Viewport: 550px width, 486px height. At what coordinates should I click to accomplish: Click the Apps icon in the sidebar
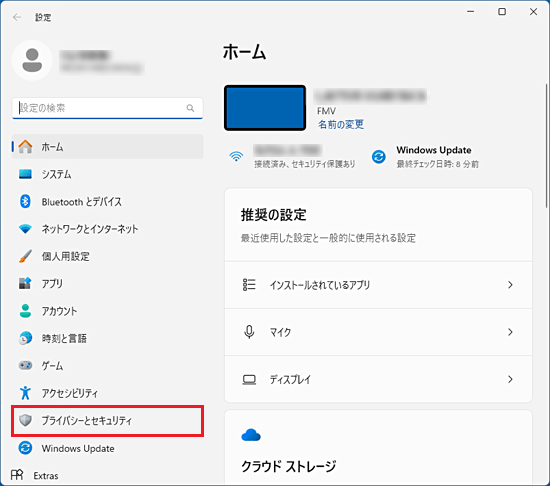(x=25, y=283)
